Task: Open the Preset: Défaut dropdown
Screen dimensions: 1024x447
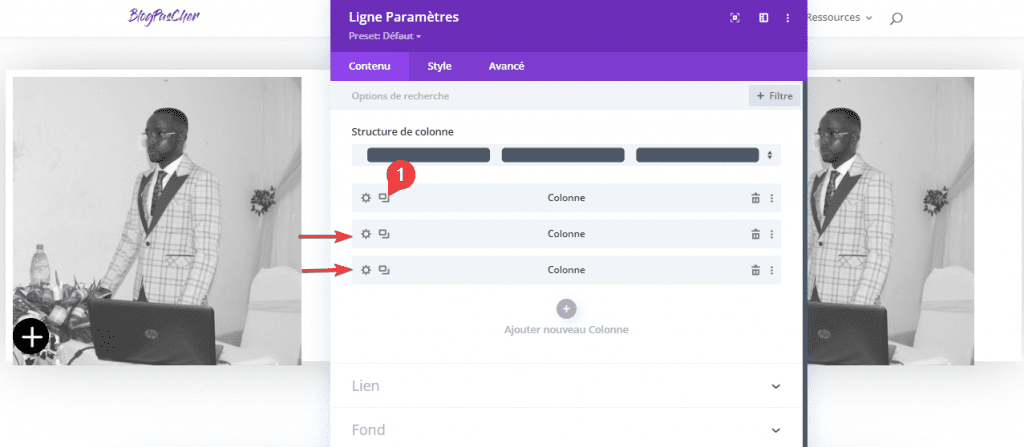Action: pos(385,36)
